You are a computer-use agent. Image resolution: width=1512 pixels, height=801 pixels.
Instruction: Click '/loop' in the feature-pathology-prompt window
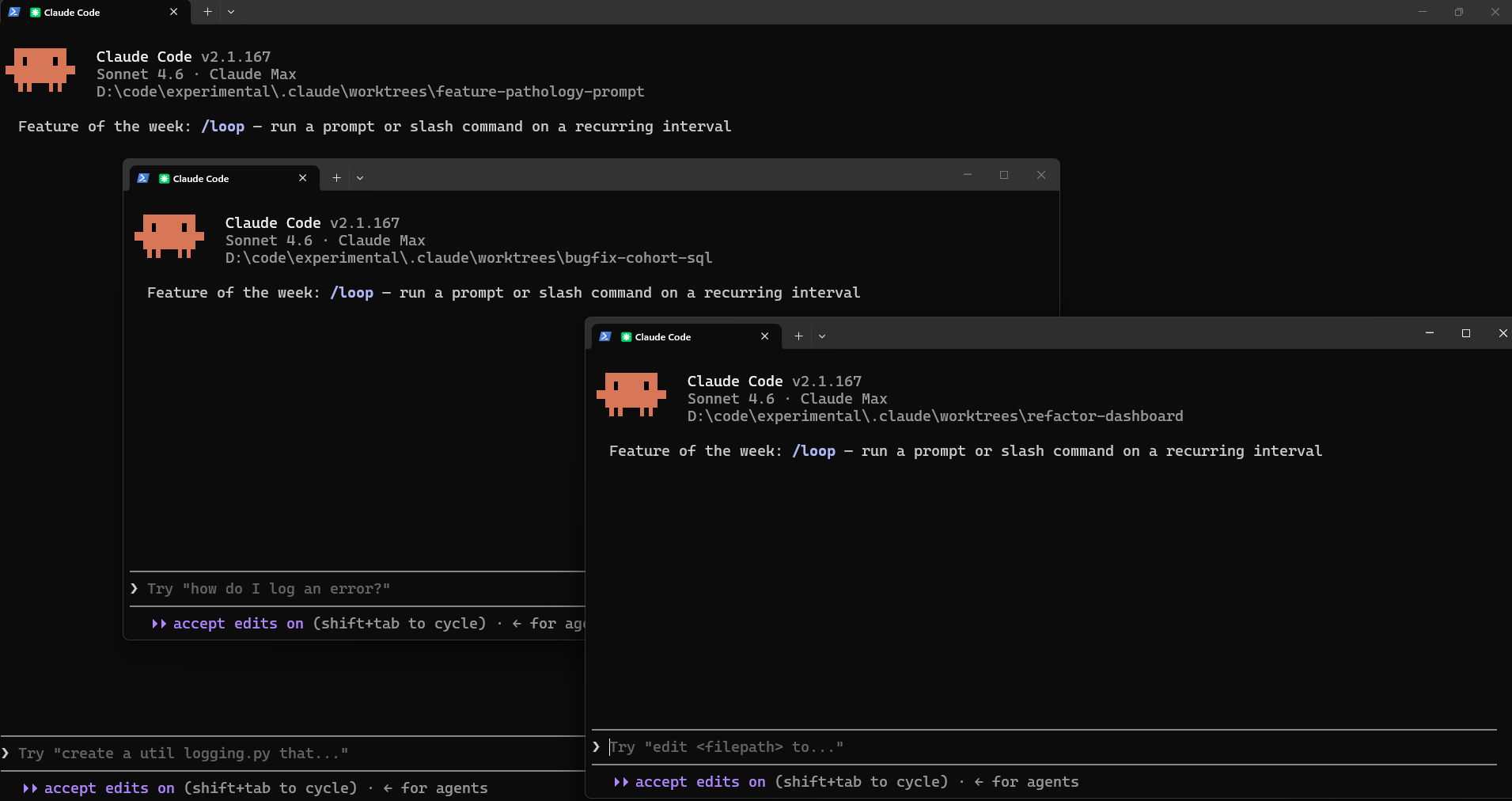coord(223,127)
